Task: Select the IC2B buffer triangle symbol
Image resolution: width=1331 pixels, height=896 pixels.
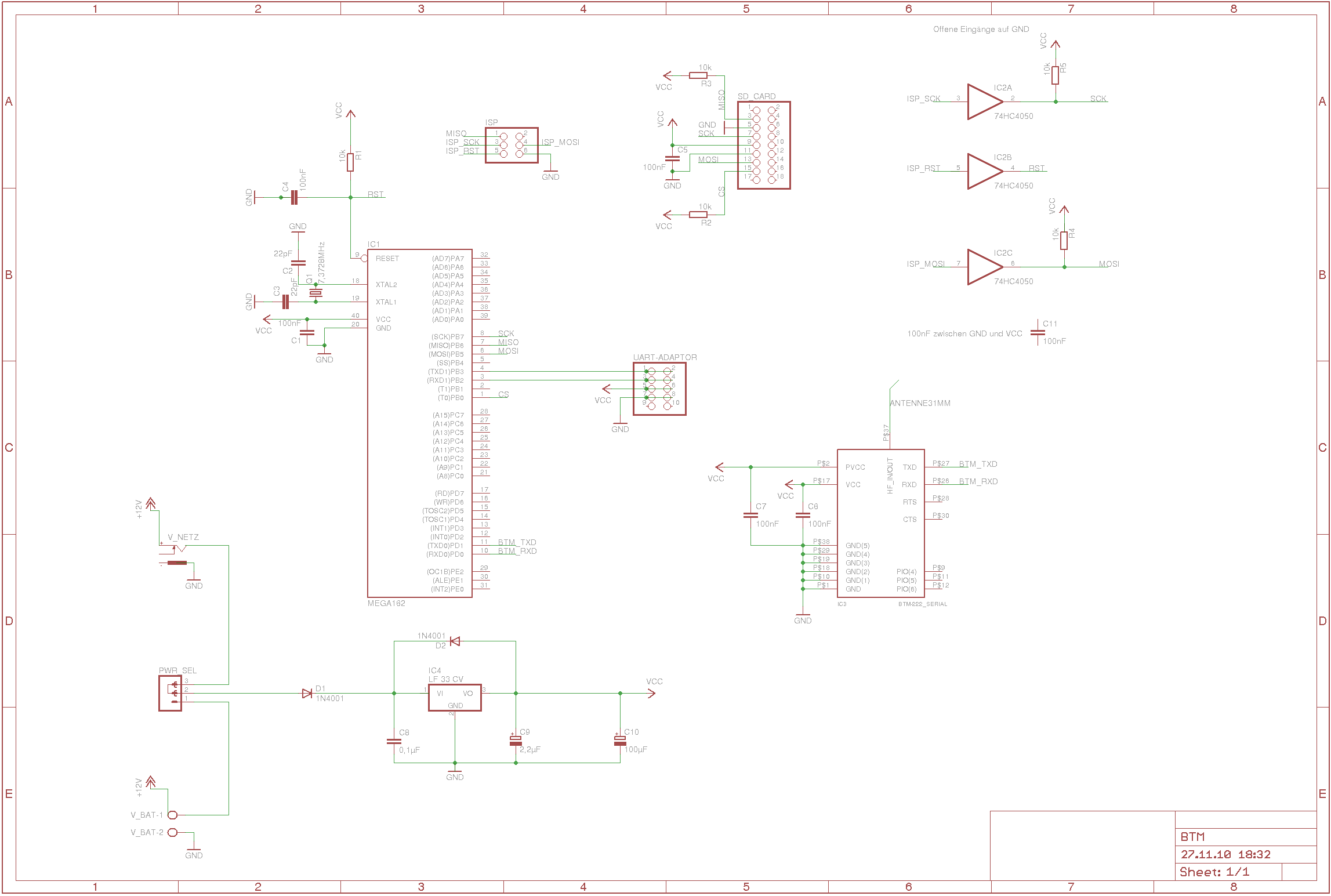Action: tap(984, 171)
